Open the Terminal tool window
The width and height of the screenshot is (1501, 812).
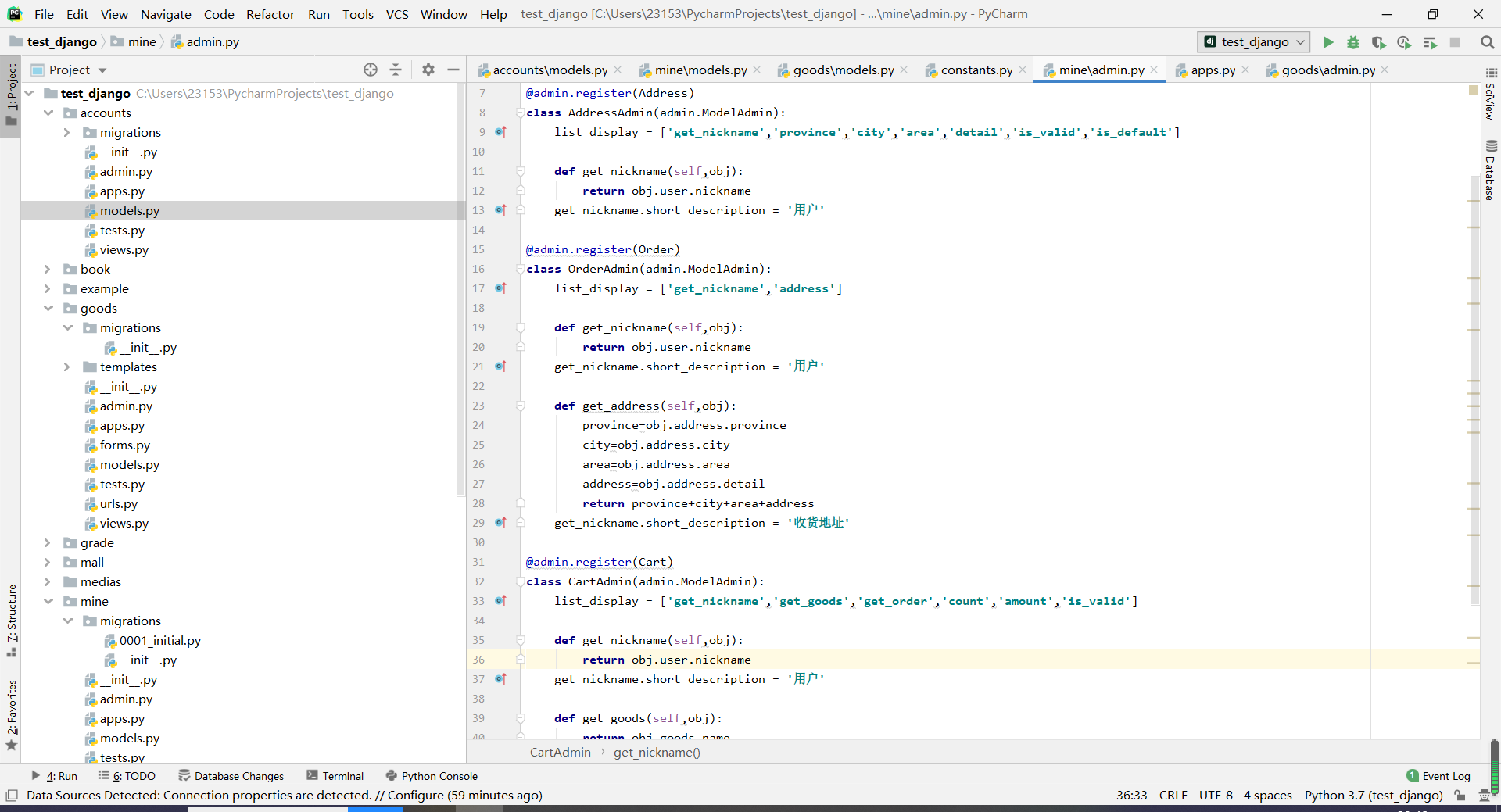coord(335,776)
